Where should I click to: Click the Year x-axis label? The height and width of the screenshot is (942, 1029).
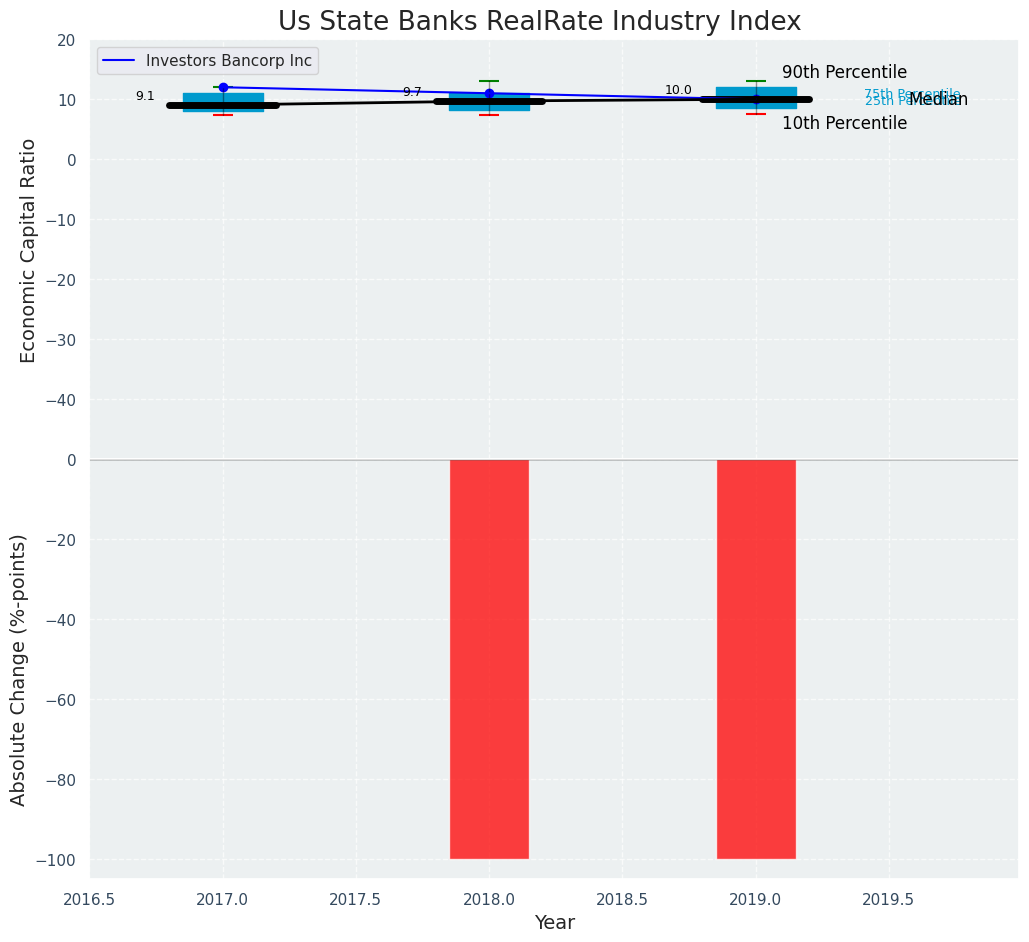[554, 923]
